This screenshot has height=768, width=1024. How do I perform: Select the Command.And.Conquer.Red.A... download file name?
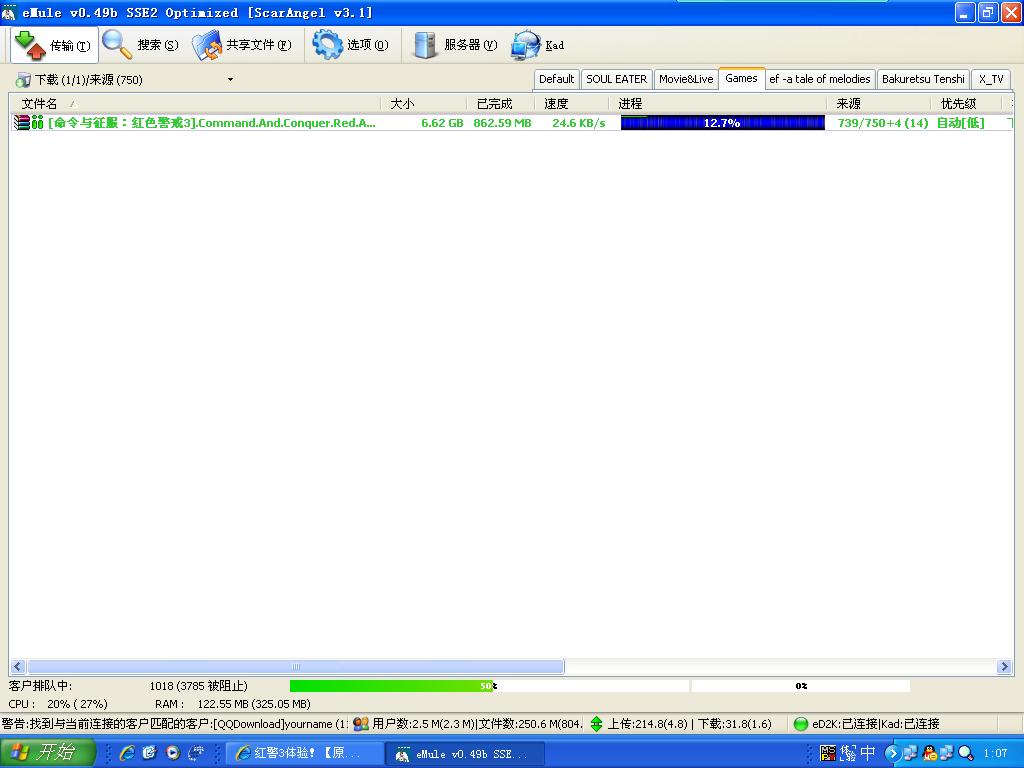(212, 123)
